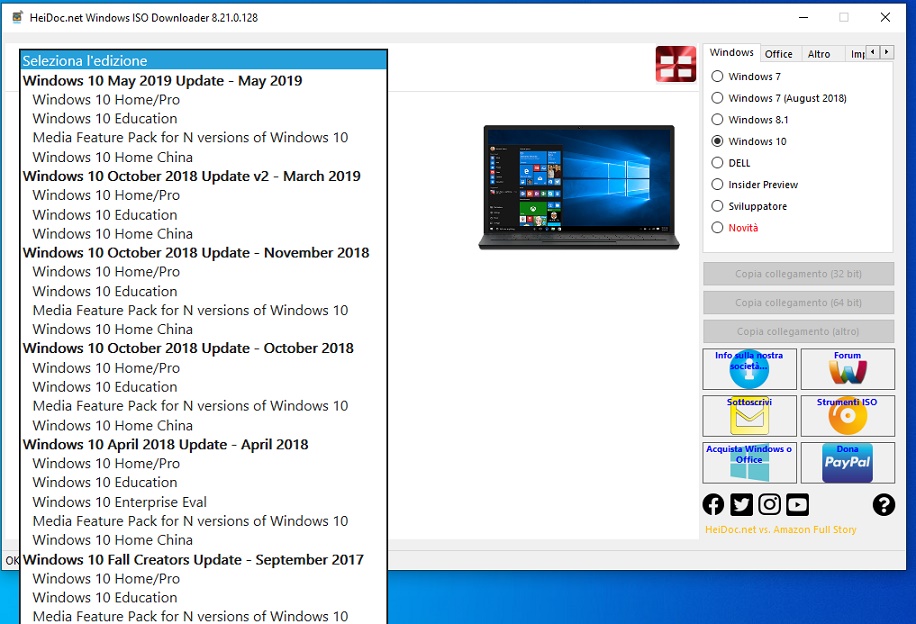
Task: Choose Home/Pro under October 2018 Update v2
Action: 203,195
